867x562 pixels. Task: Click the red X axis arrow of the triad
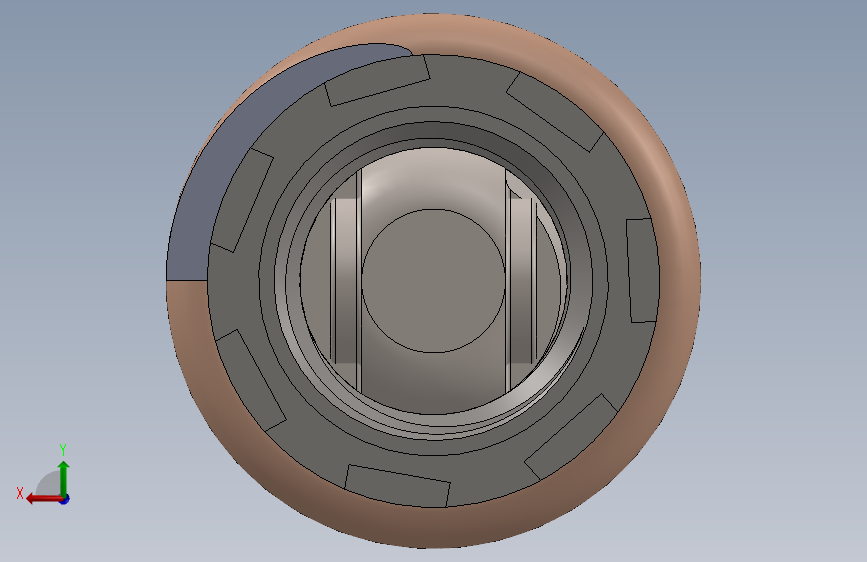click(x=43, y=499)
